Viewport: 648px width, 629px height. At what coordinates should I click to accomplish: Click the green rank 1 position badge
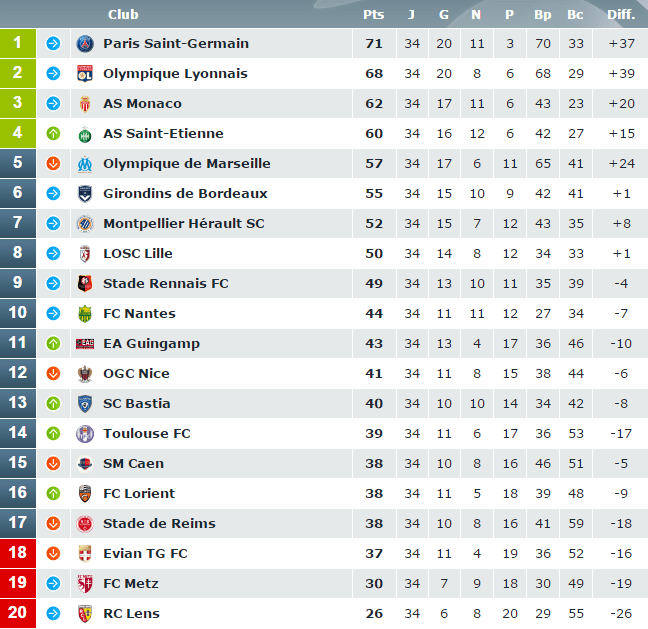pos(18,43)
